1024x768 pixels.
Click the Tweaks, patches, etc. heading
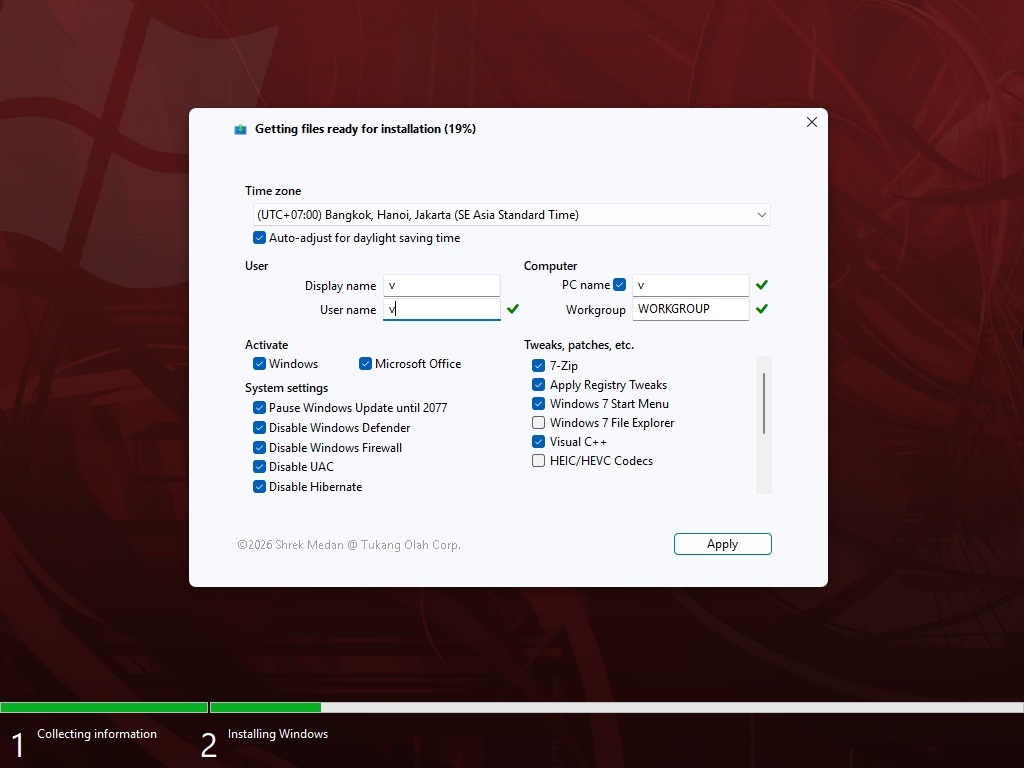[579, 345]
